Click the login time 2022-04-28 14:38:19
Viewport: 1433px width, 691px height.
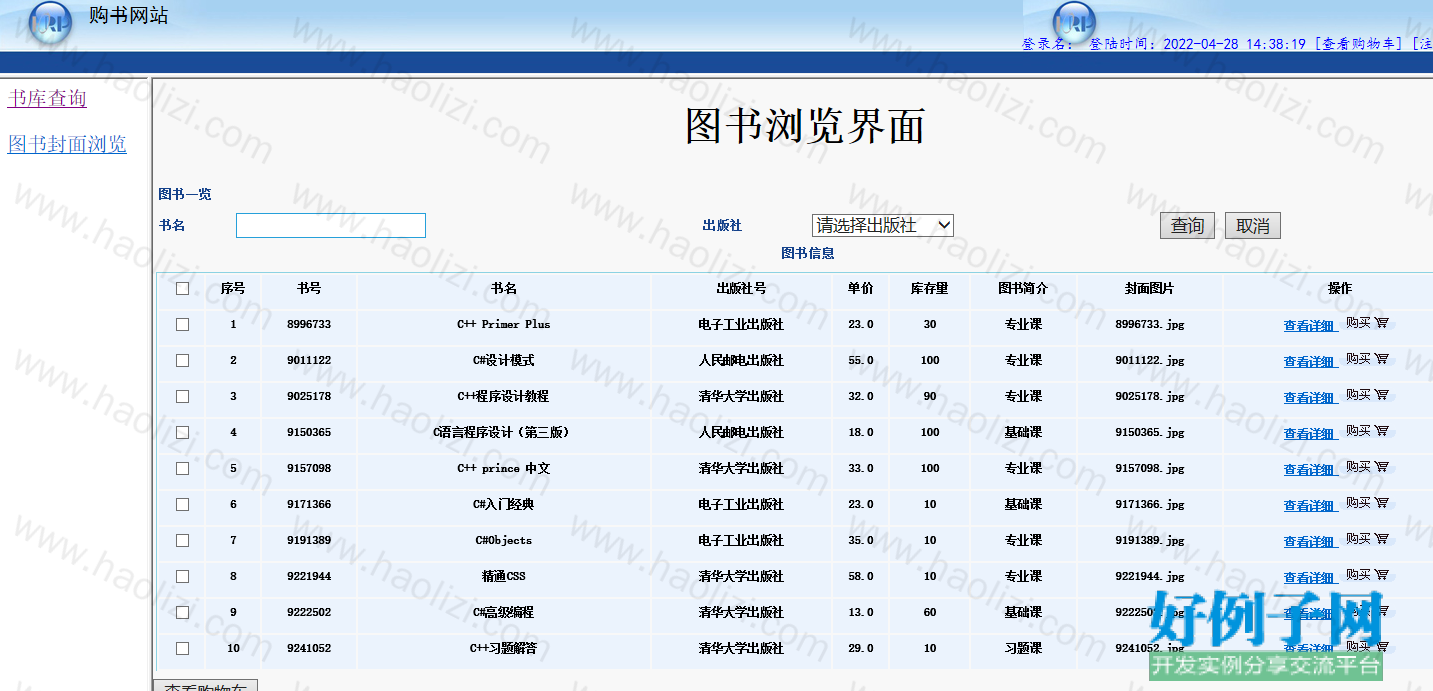(1235, 44)
